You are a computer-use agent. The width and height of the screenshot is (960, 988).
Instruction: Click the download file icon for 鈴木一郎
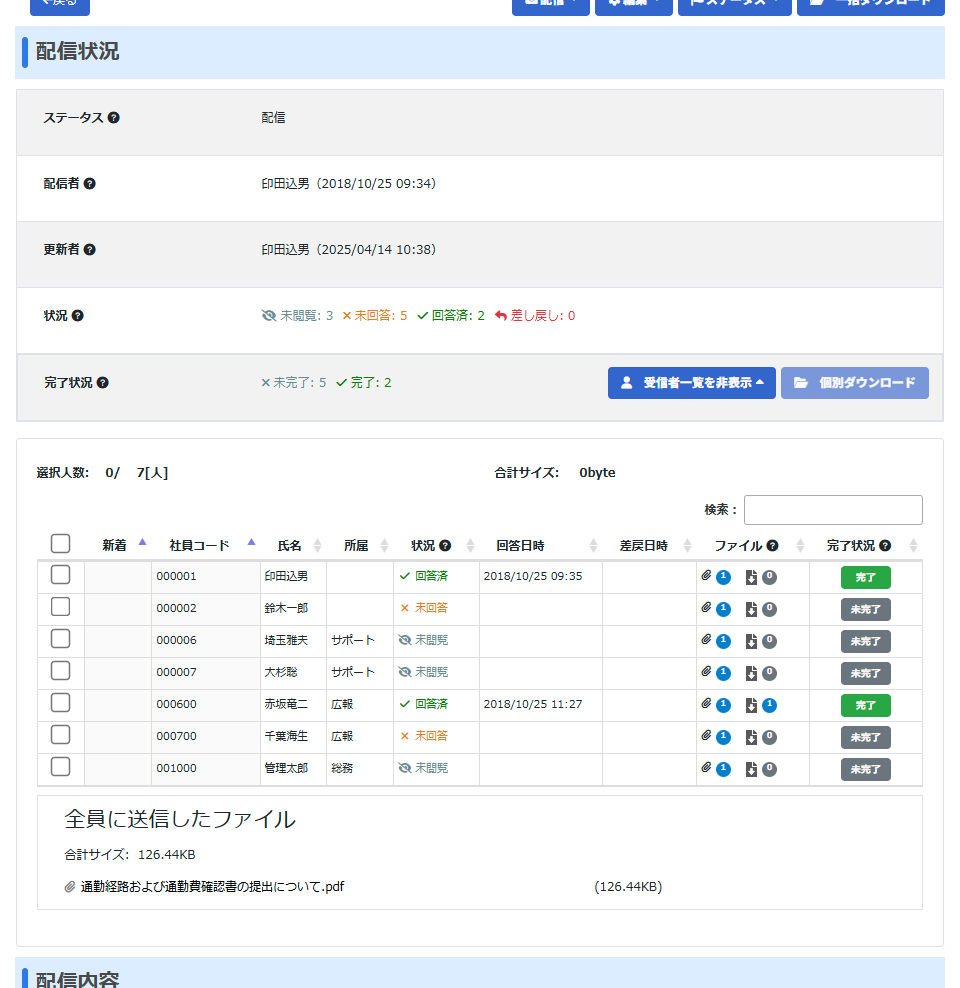pos(751,609)
